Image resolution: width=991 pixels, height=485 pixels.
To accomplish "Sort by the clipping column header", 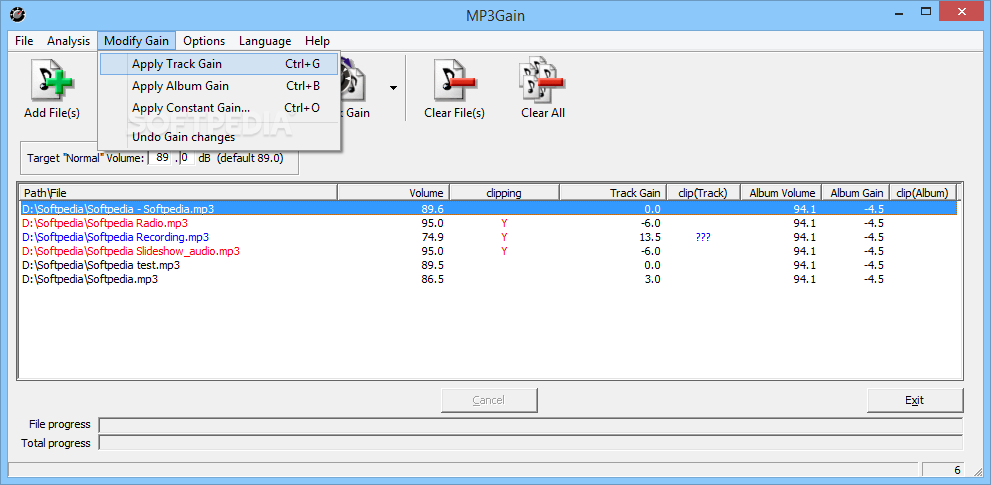I will pos(504,193).
